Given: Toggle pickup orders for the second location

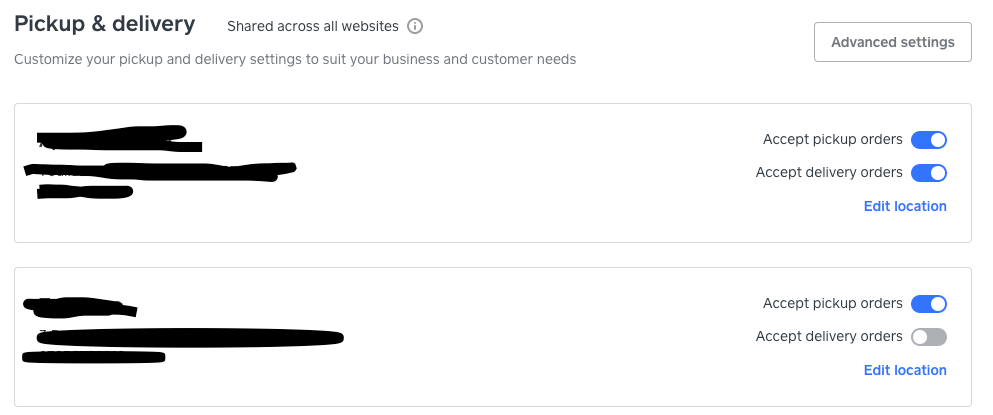Looking at the screenshot, I should tap(928, 304).
